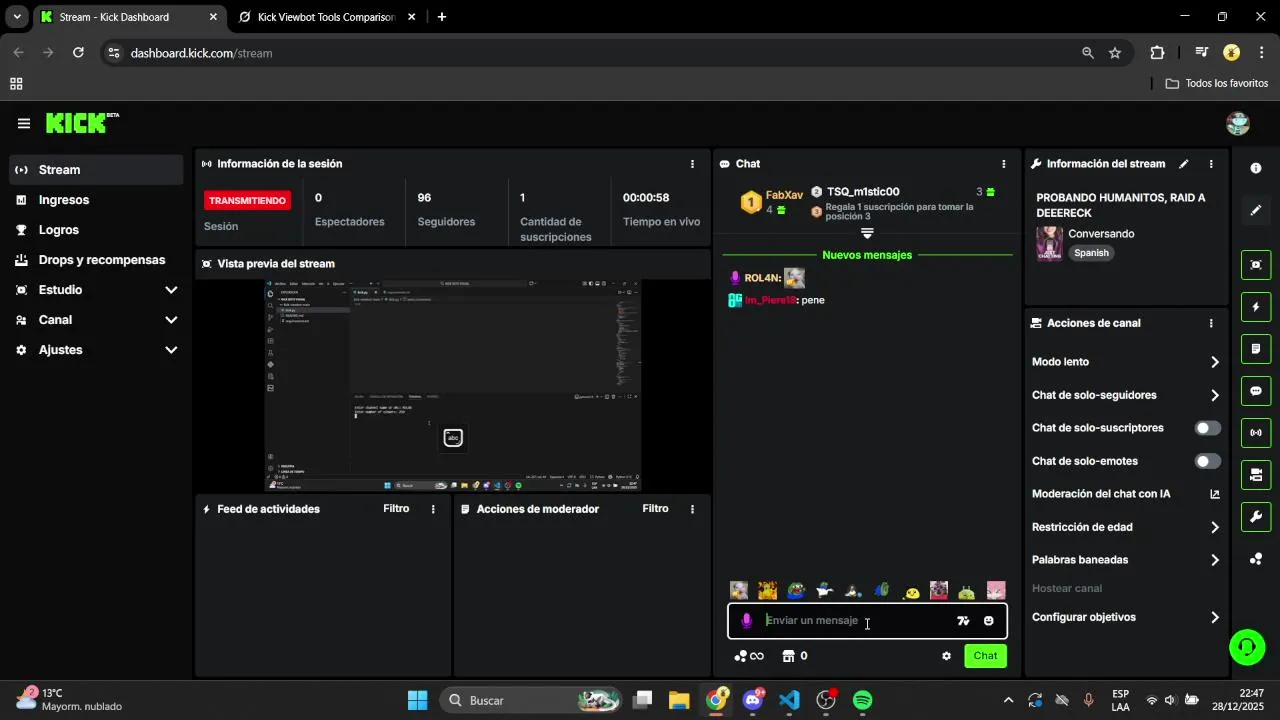Open Drops y recompensas in the sidebar
This screenshot has width=1280, height=720.
[x=96, y=260]
